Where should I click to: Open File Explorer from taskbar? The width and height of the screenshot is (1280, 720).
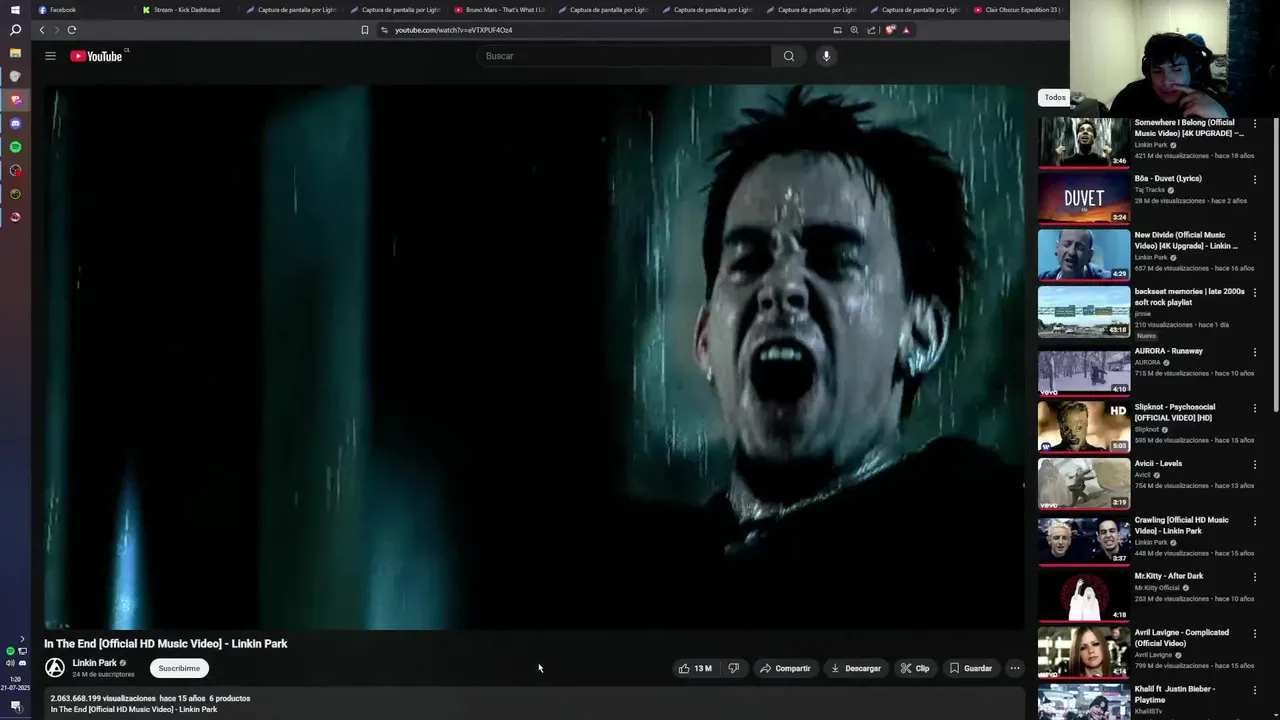15,52
